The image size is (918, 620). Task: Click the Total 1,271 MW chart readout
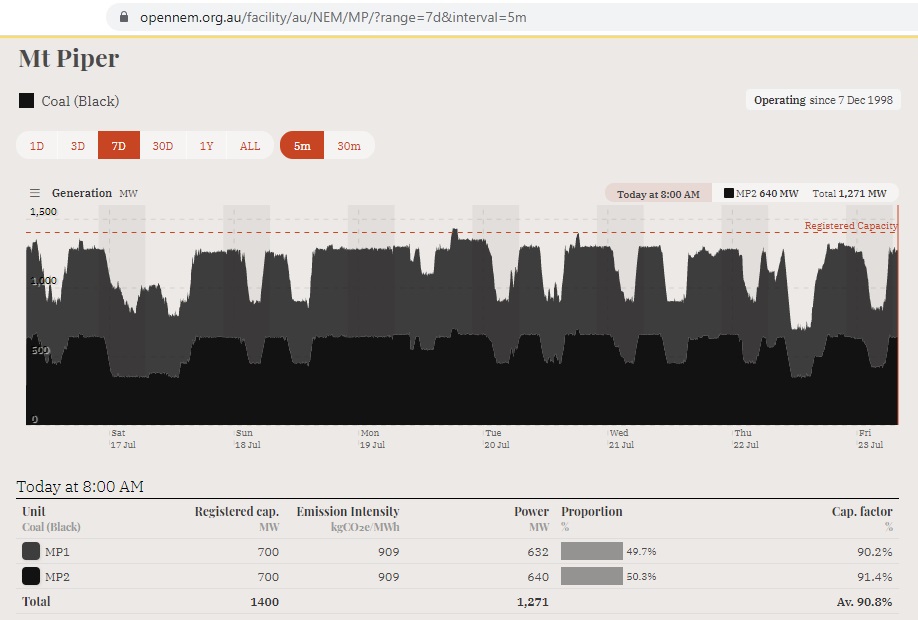(x=850, y=193)
